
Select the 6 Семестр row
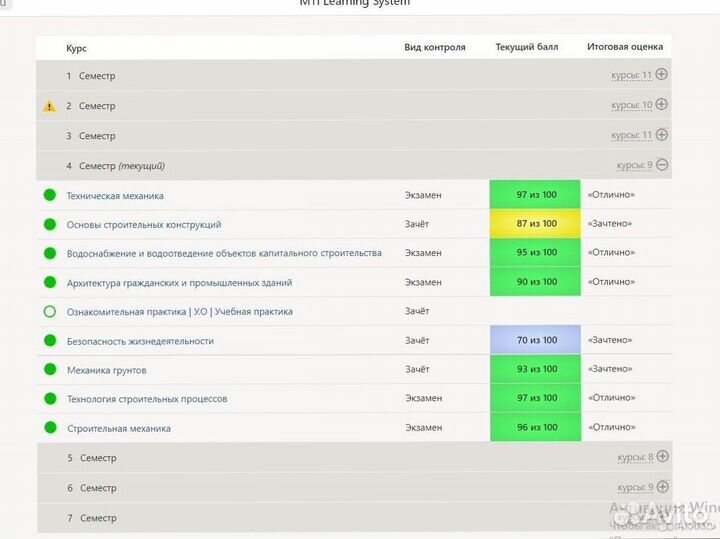point(300,488)
